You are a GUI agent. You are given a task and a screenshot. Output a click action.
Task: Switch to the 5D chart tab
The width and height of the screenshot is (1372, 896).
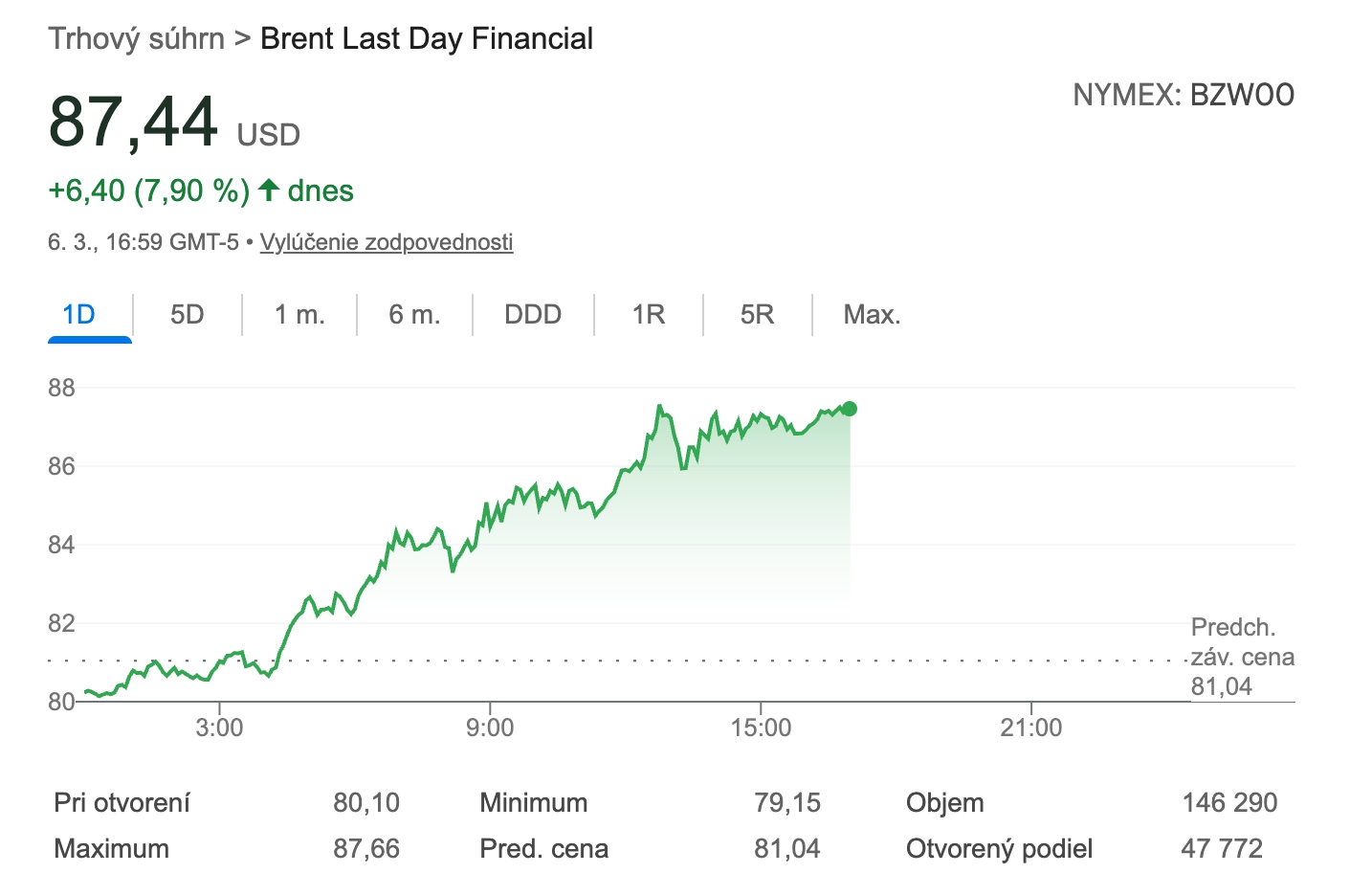pyautogui.click(x=188, y=315)
